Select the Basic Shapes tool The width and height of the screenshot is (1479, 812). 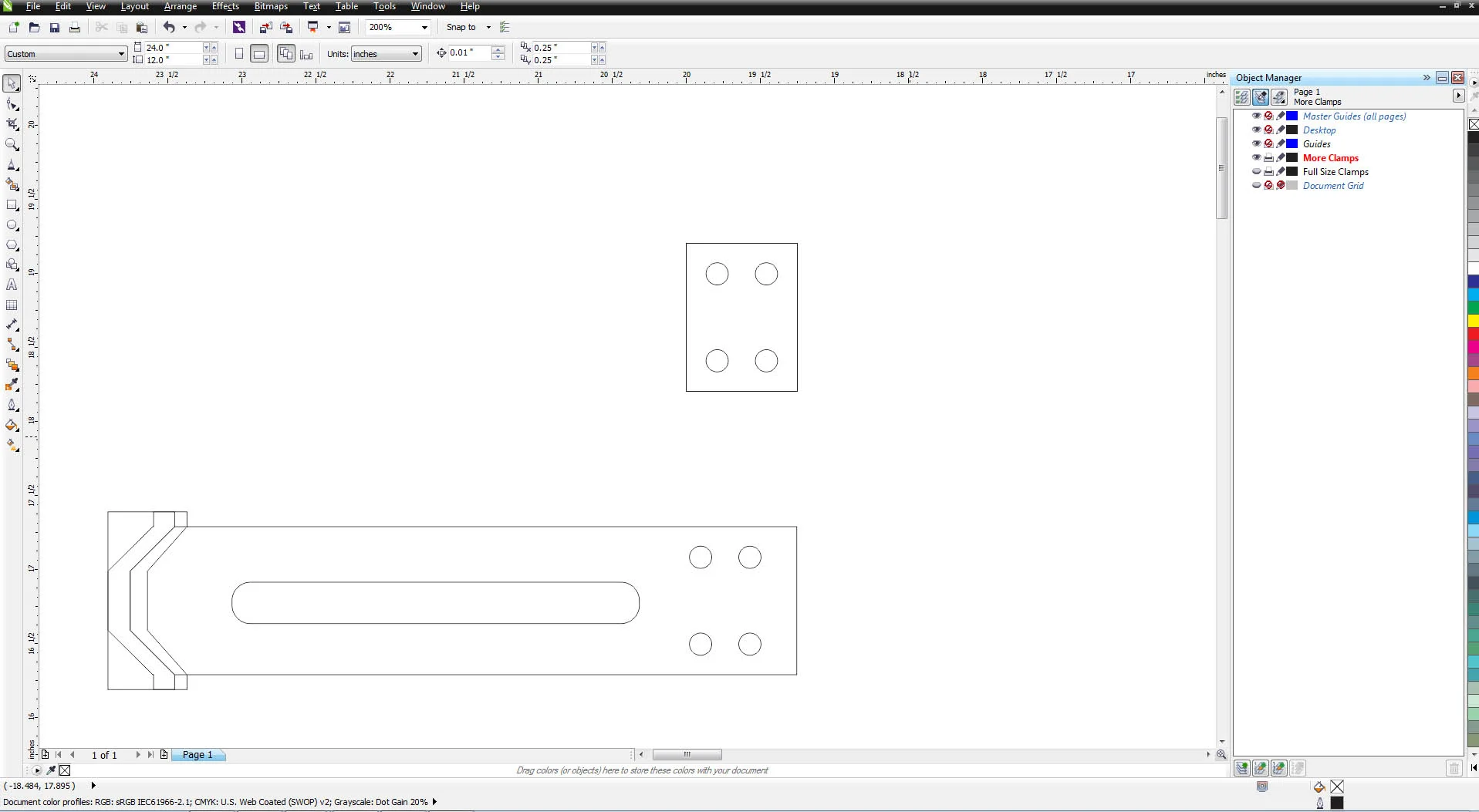pyautogui.click(x=12, y=264)
